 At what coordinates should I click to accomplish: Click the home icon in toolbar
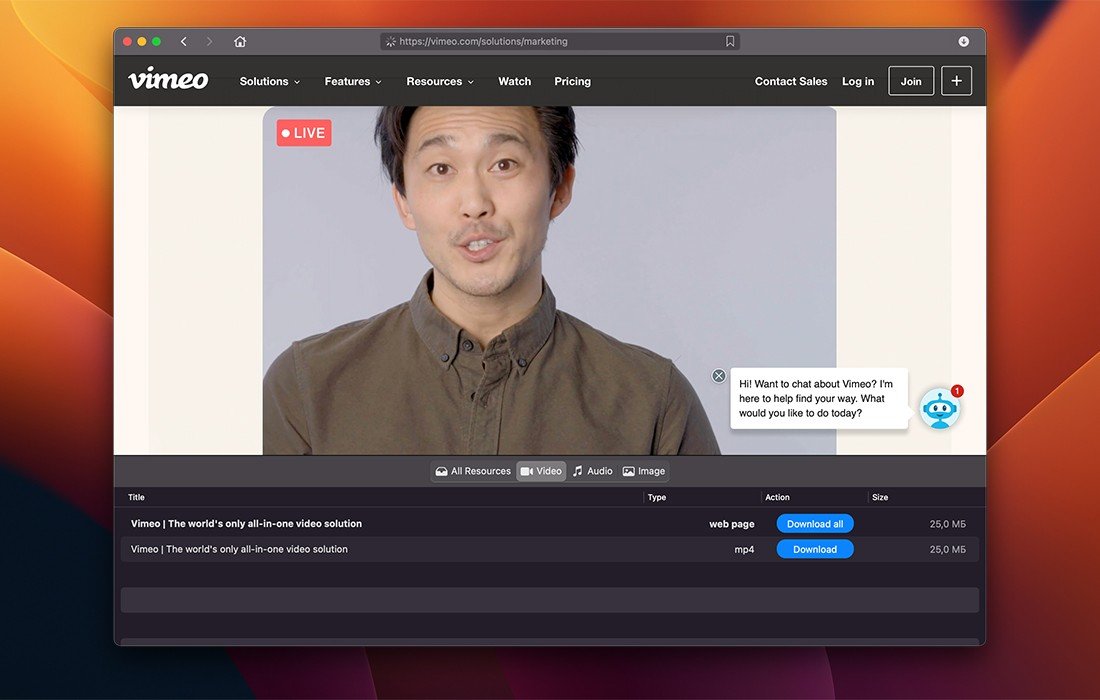tap(240, 42)
